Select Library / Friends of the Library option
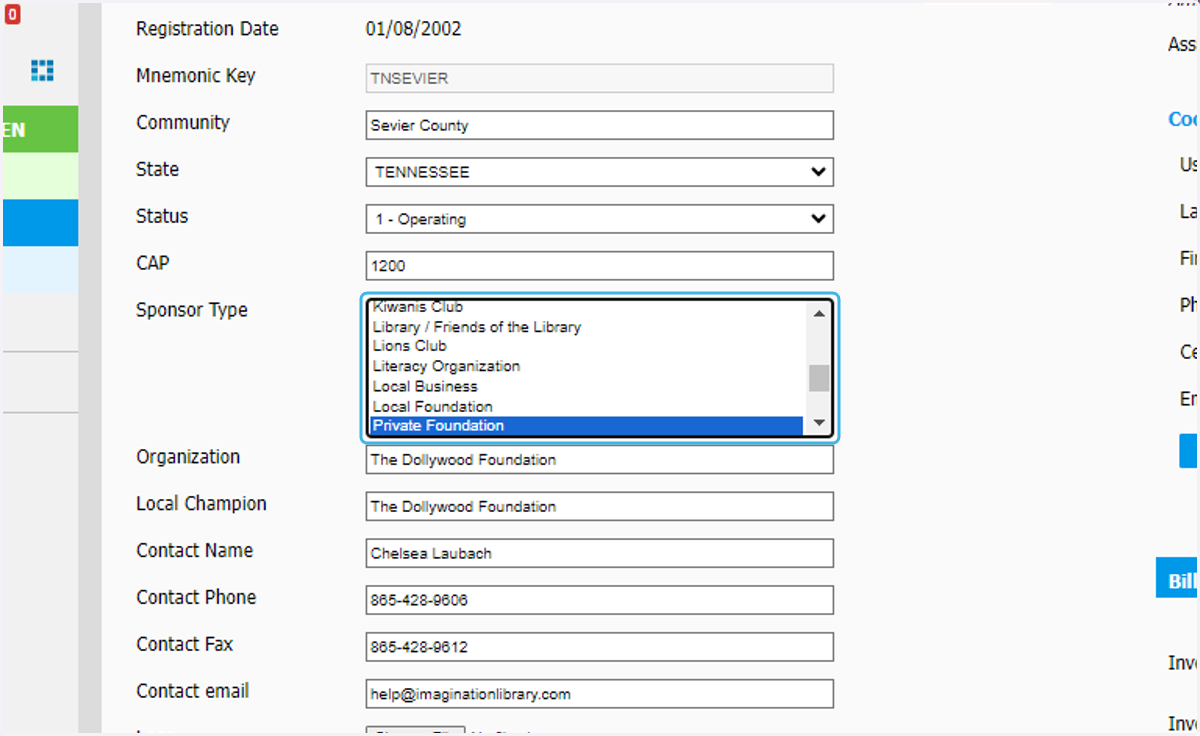Image resolution: width=1200 pixels, height=736 pixels. tap(587, 327)
